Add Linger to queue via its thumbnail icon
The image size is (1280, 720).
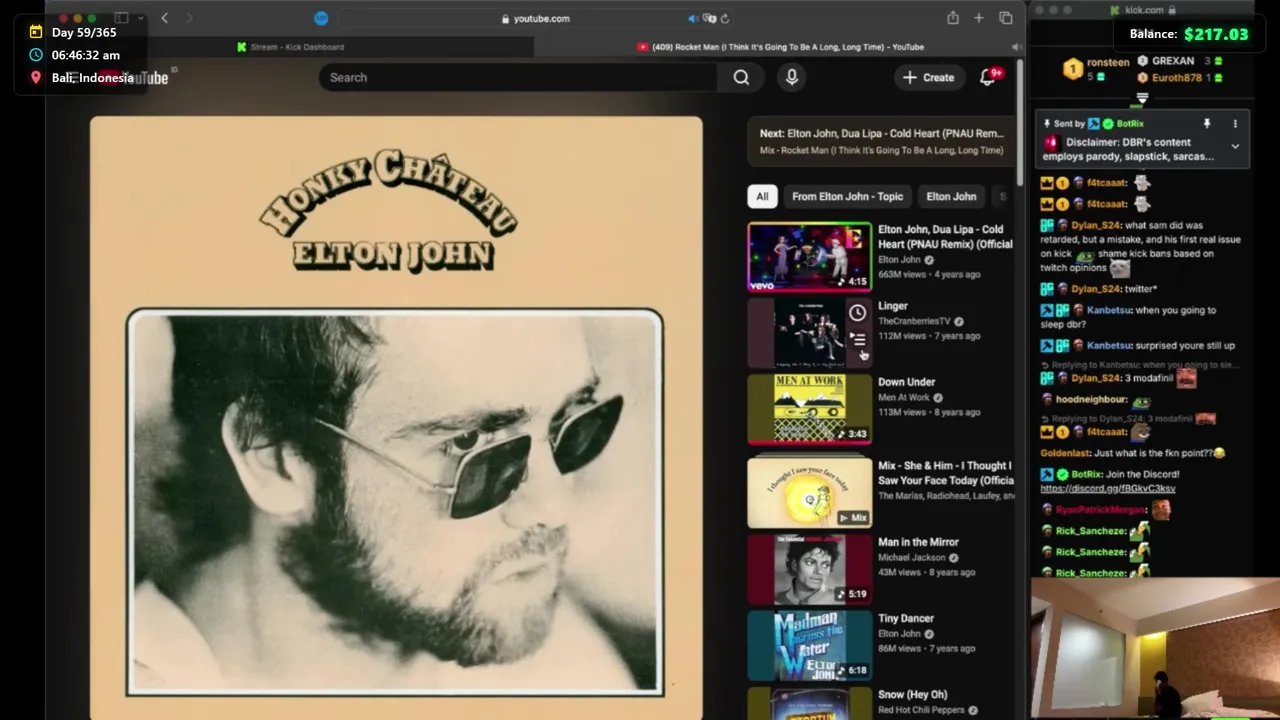[x=858, y=340]
